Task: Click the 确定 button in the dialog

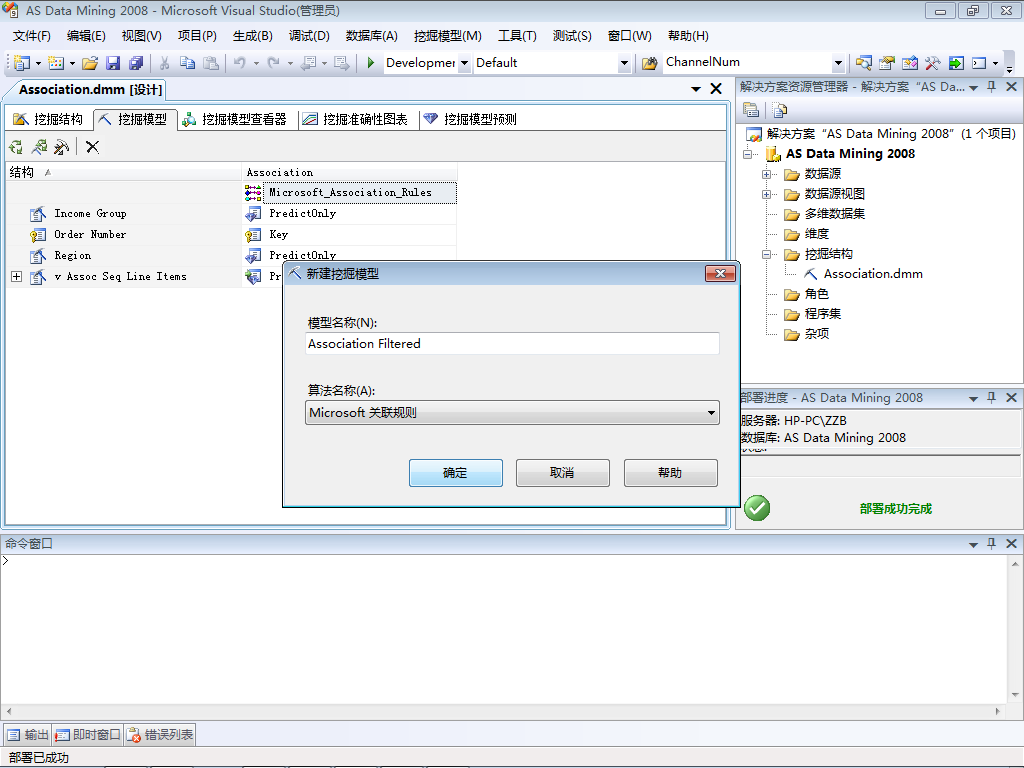Action: (455, 473)
